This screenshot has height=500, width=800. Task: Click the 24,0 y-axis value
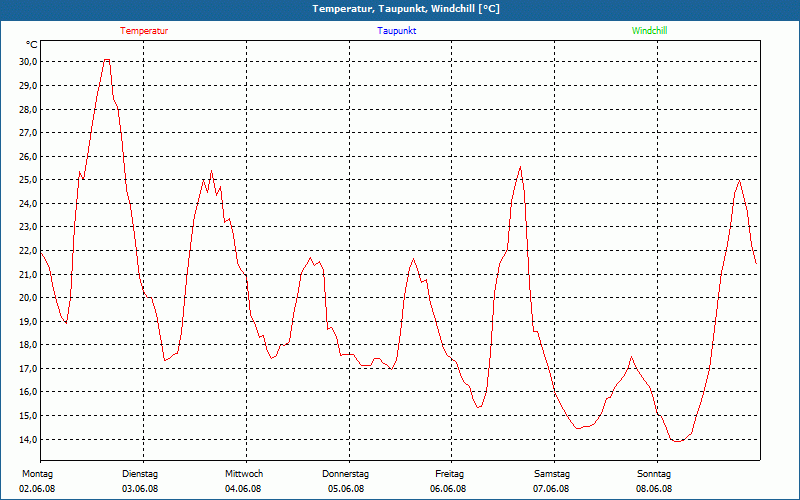29,204
